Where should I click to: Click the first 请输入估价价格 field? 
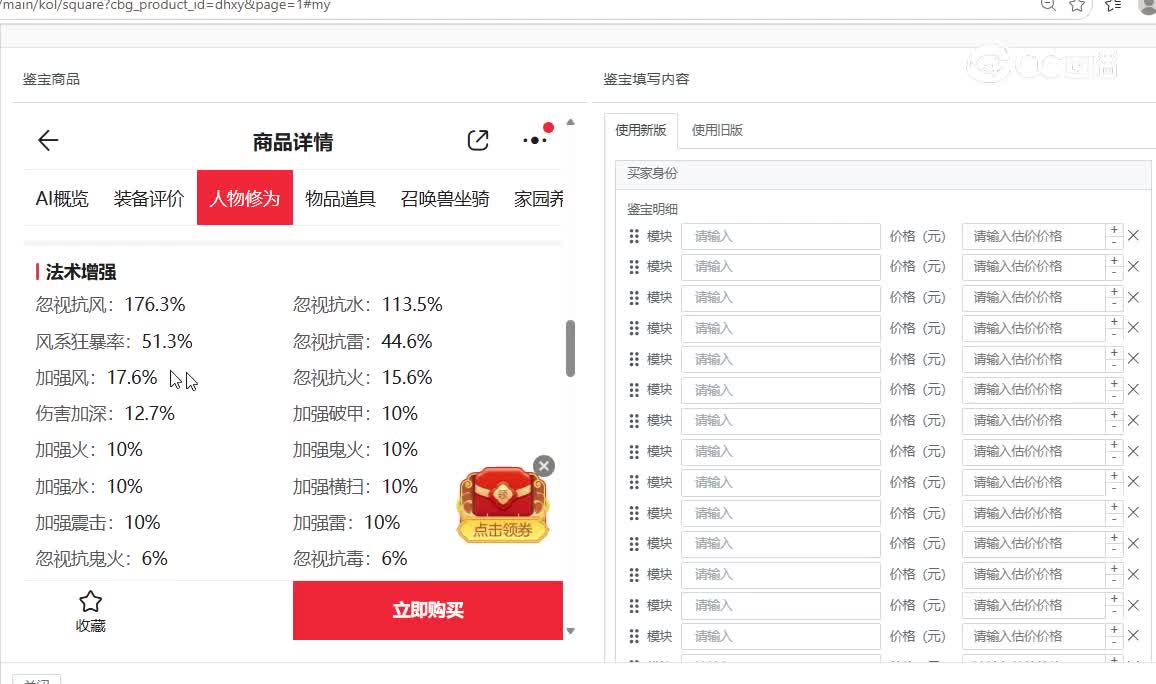coord(1034,237)
